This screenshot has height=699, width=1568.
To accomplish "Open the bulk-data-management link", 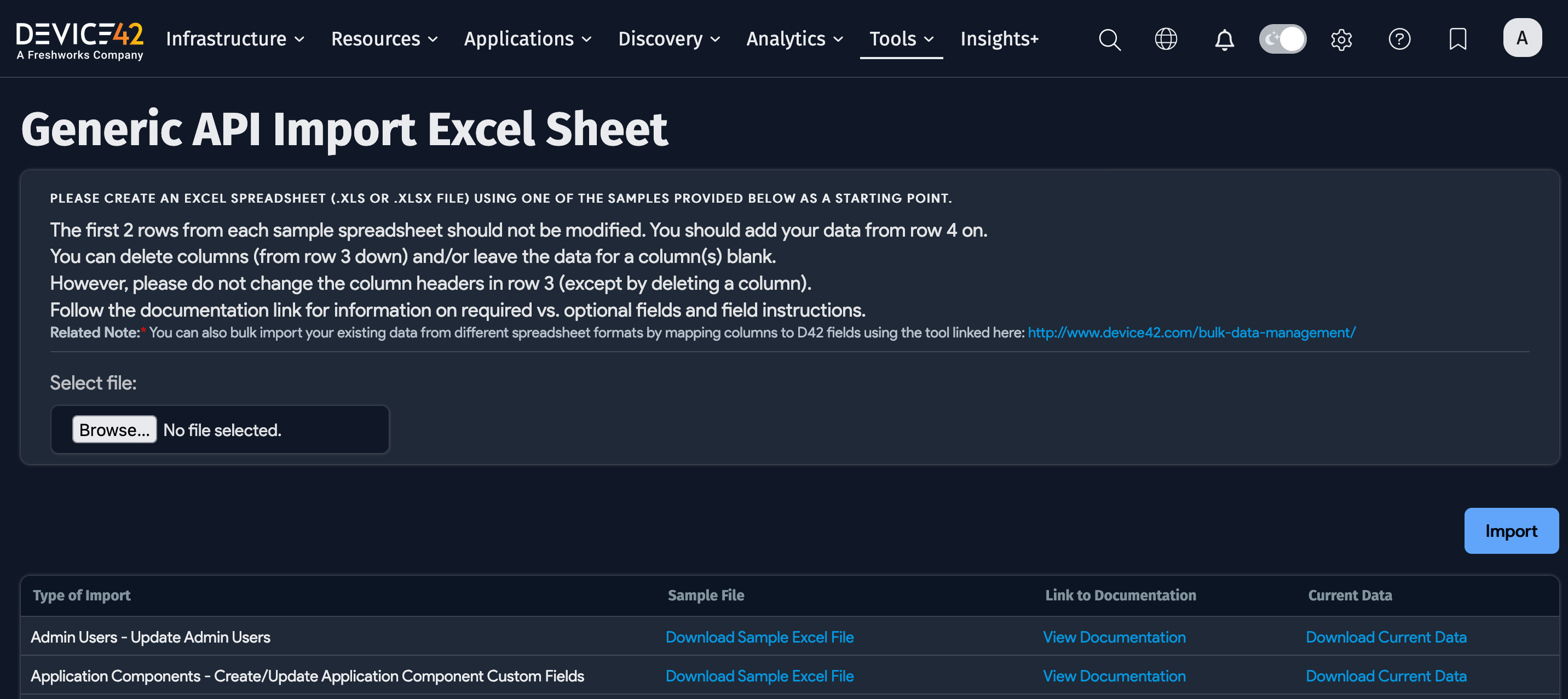I will (x=1191, y=333).
